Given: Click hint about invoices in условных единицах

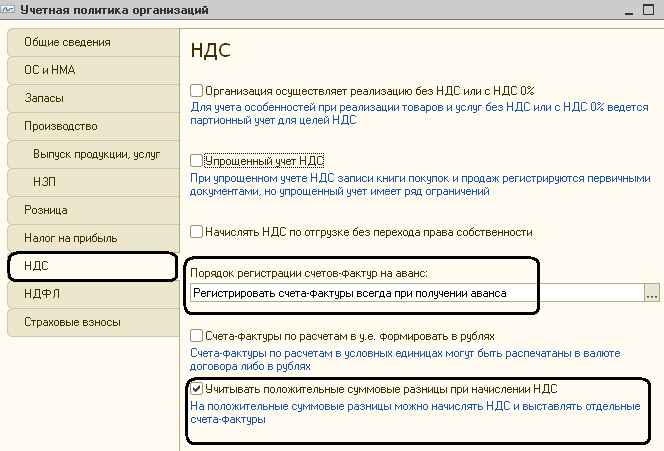Looking at the screenshot, I should coord(405,360).
